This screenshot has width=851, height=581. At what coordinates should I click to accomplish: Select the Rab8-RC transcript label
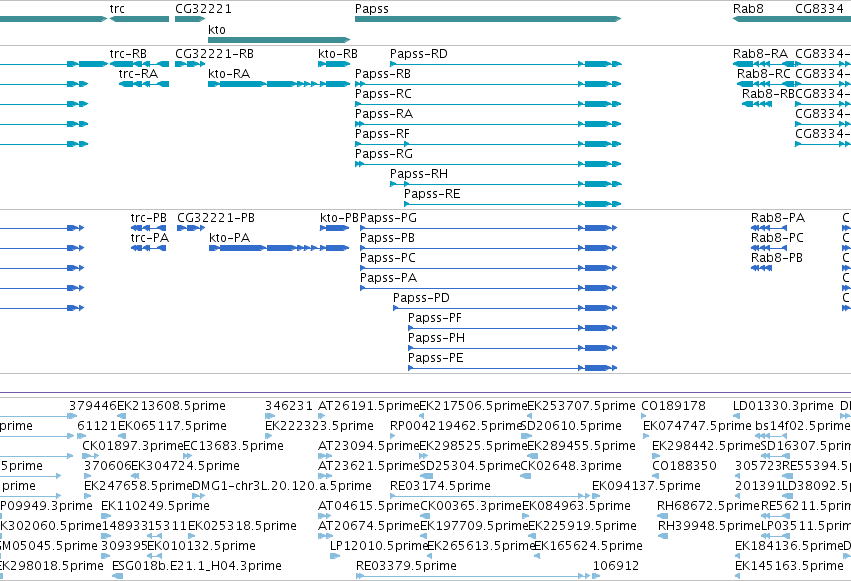coord(764,74)
